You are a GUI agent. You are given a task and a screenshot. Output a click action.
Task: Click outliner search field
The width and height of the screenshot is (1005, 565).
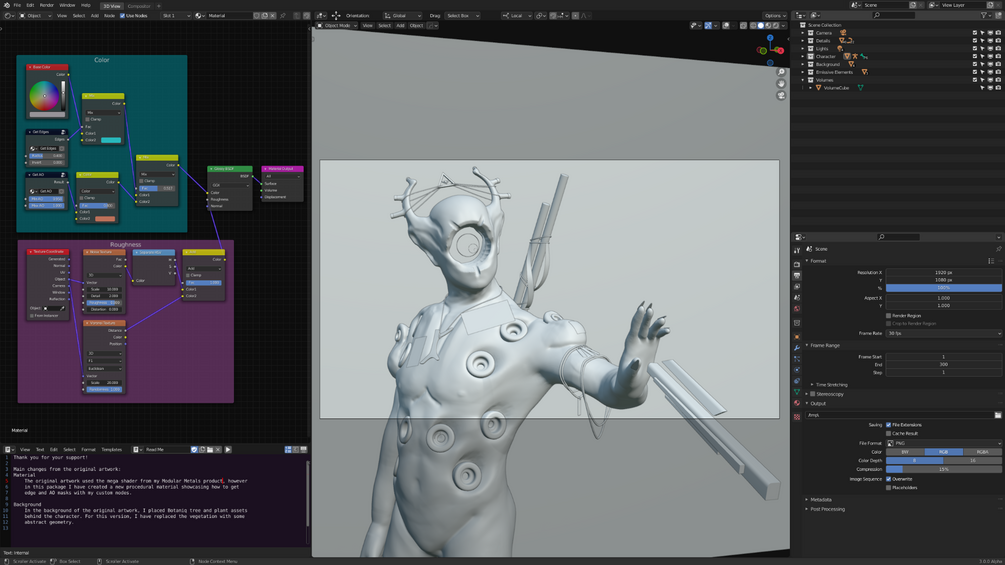[894, 15]
